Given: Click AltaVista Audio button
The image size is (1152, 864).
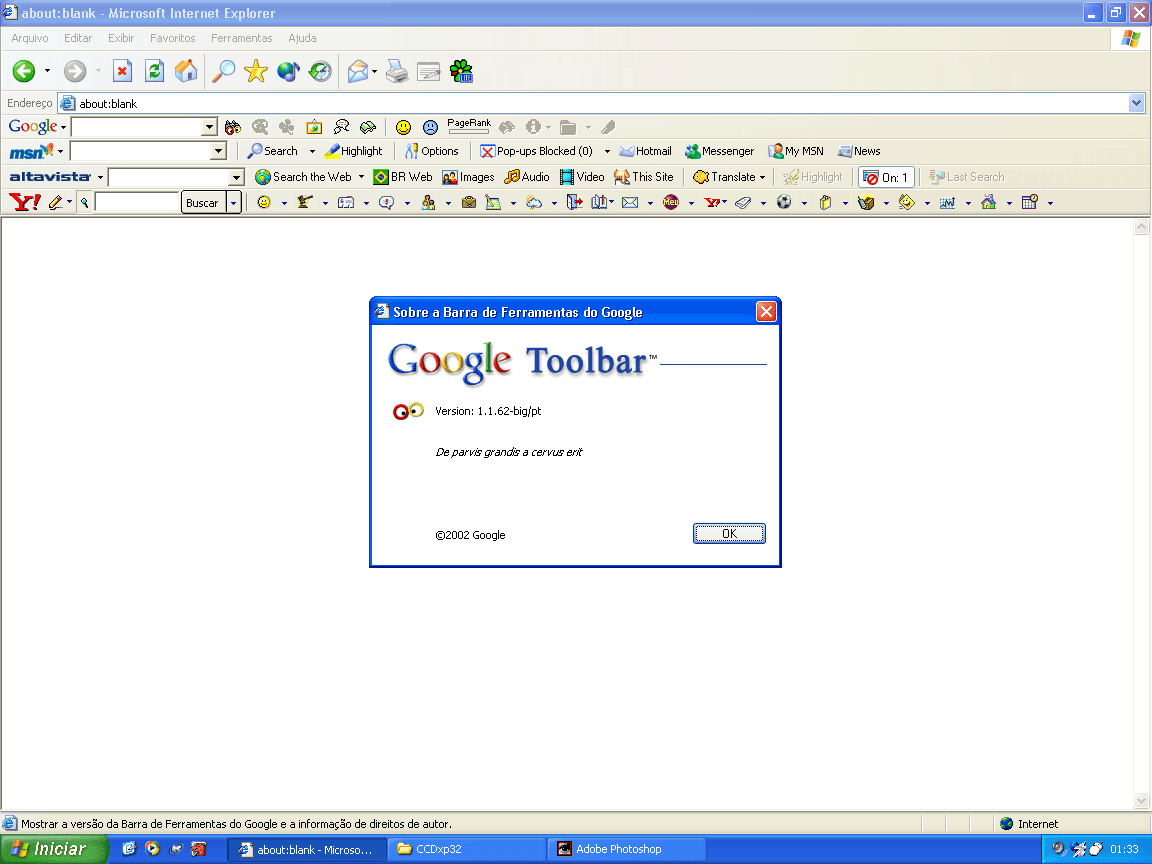Looking at the screenshot, I should [x=527, y=177].
